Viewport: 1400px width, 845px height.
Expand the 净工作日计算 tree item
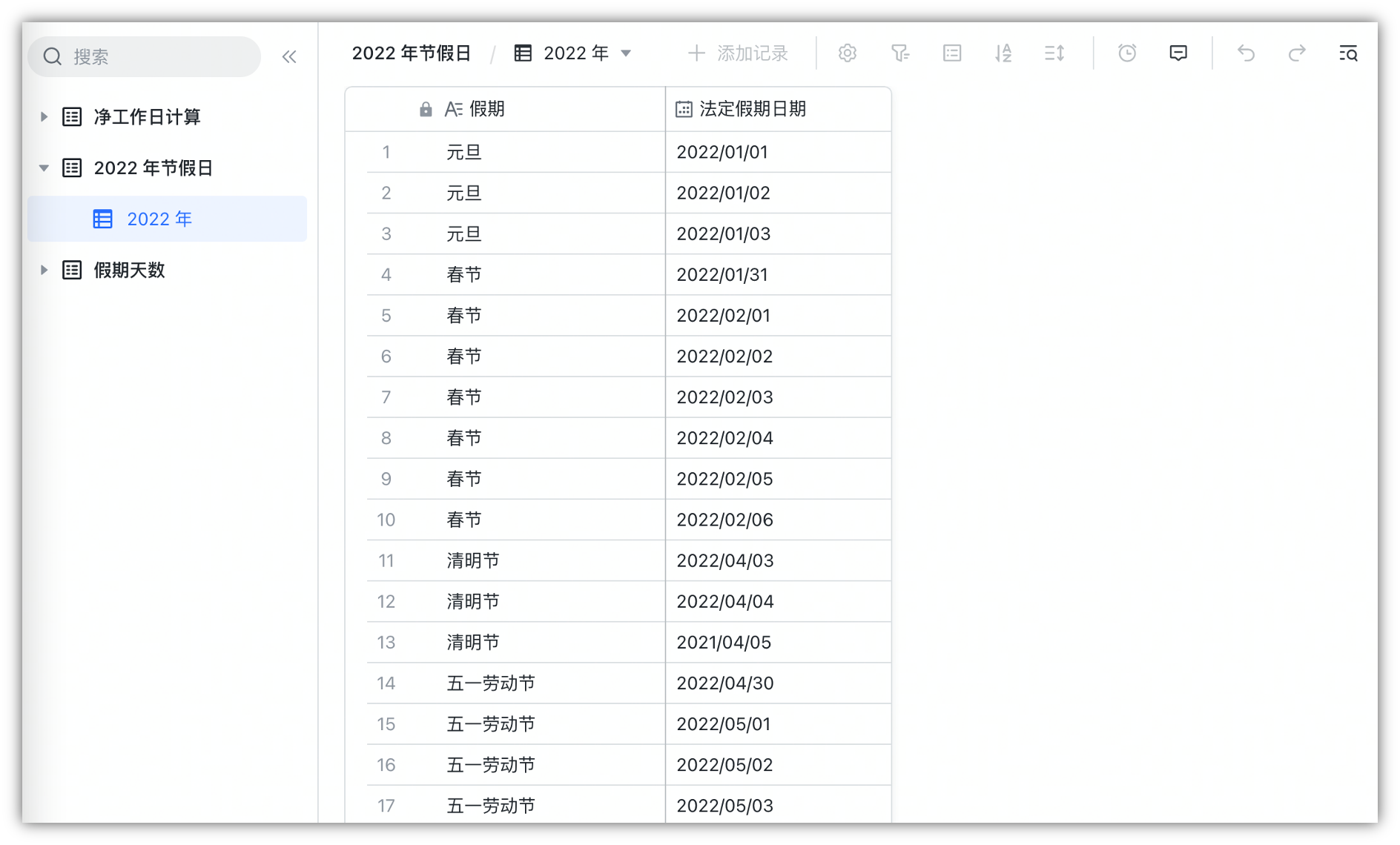43,116
